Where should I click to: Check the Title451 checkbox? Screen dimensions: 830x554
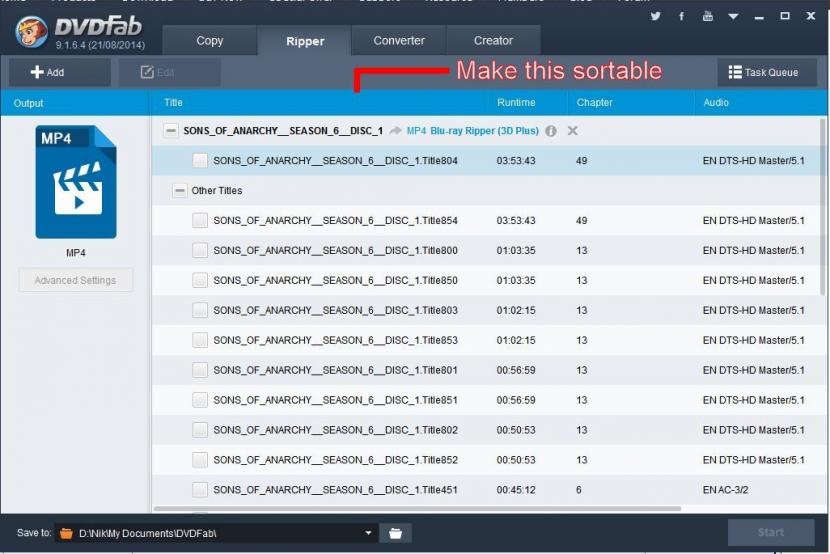coord(200,489)
